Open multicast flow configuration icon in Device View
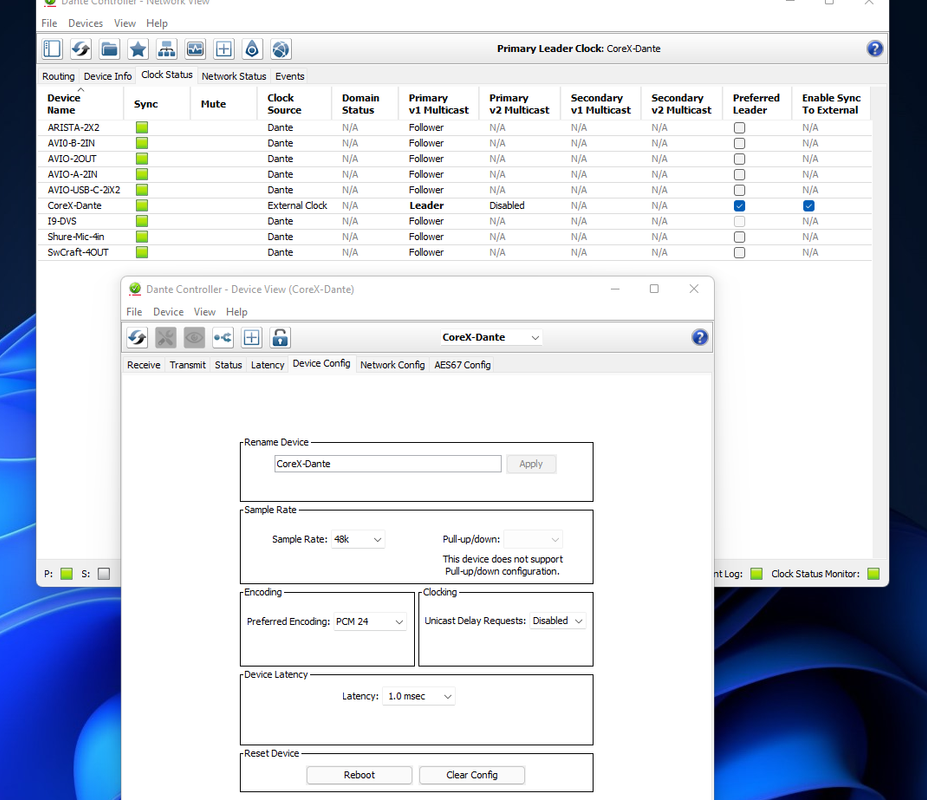 tap(223, 338)
